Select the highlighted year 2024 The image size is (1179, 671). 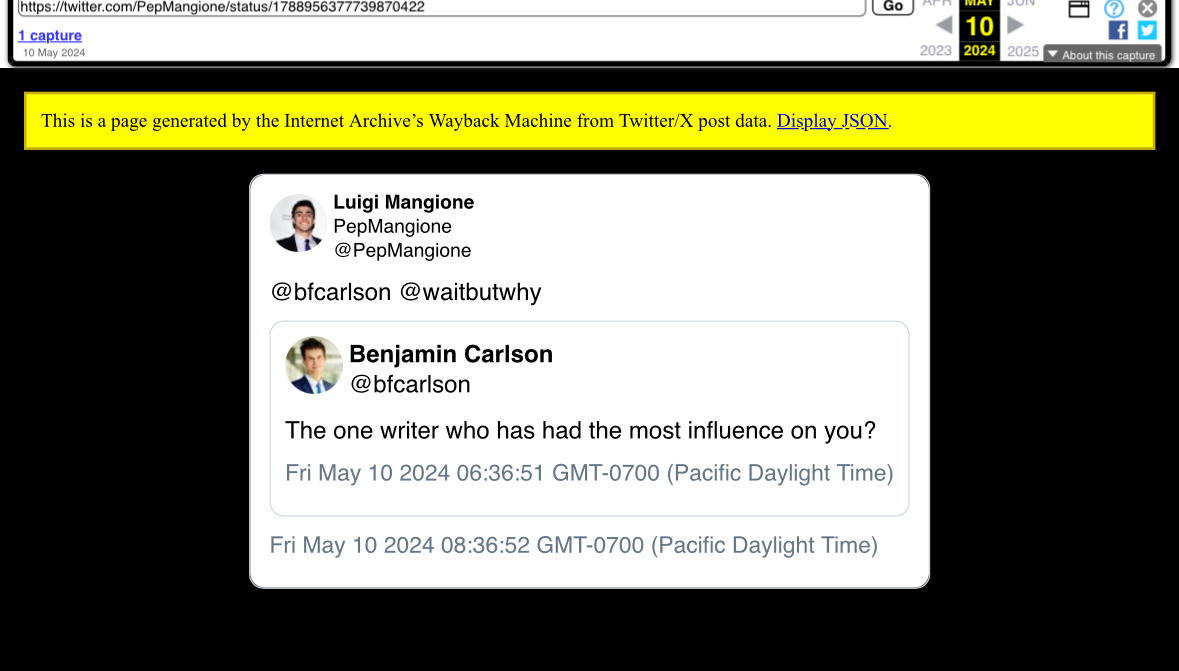point(979,50)
